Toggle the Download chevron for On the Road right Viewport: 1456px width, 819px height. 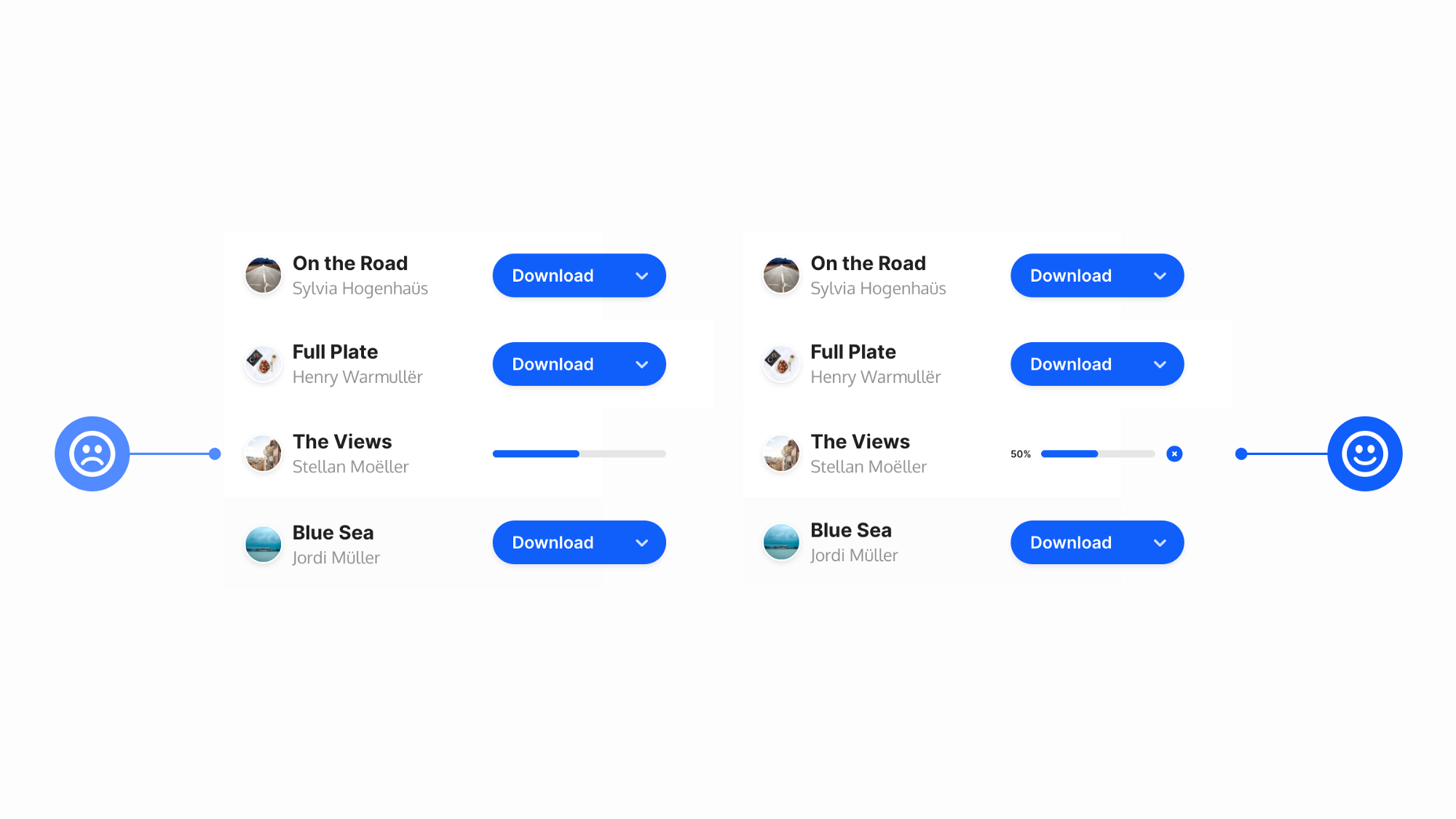coord(1159,275)
